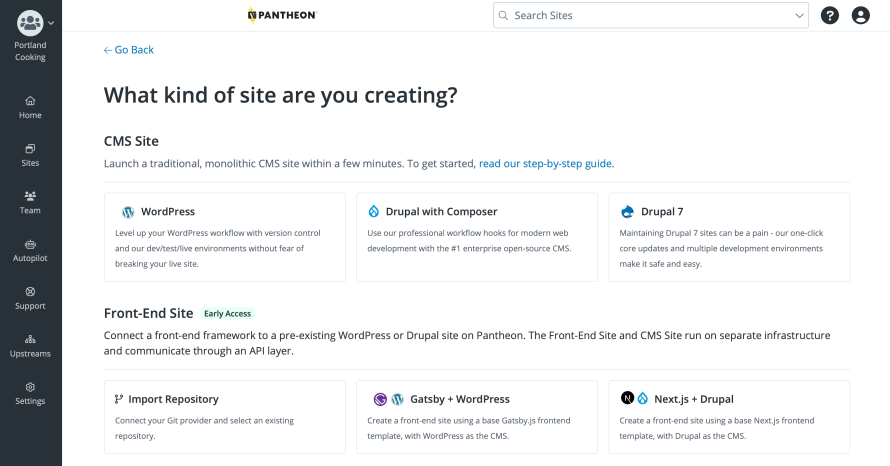Choose the Import Repository card
Image resolution: width=890 pixels, height=466 pixels.
tap(225, 417)
